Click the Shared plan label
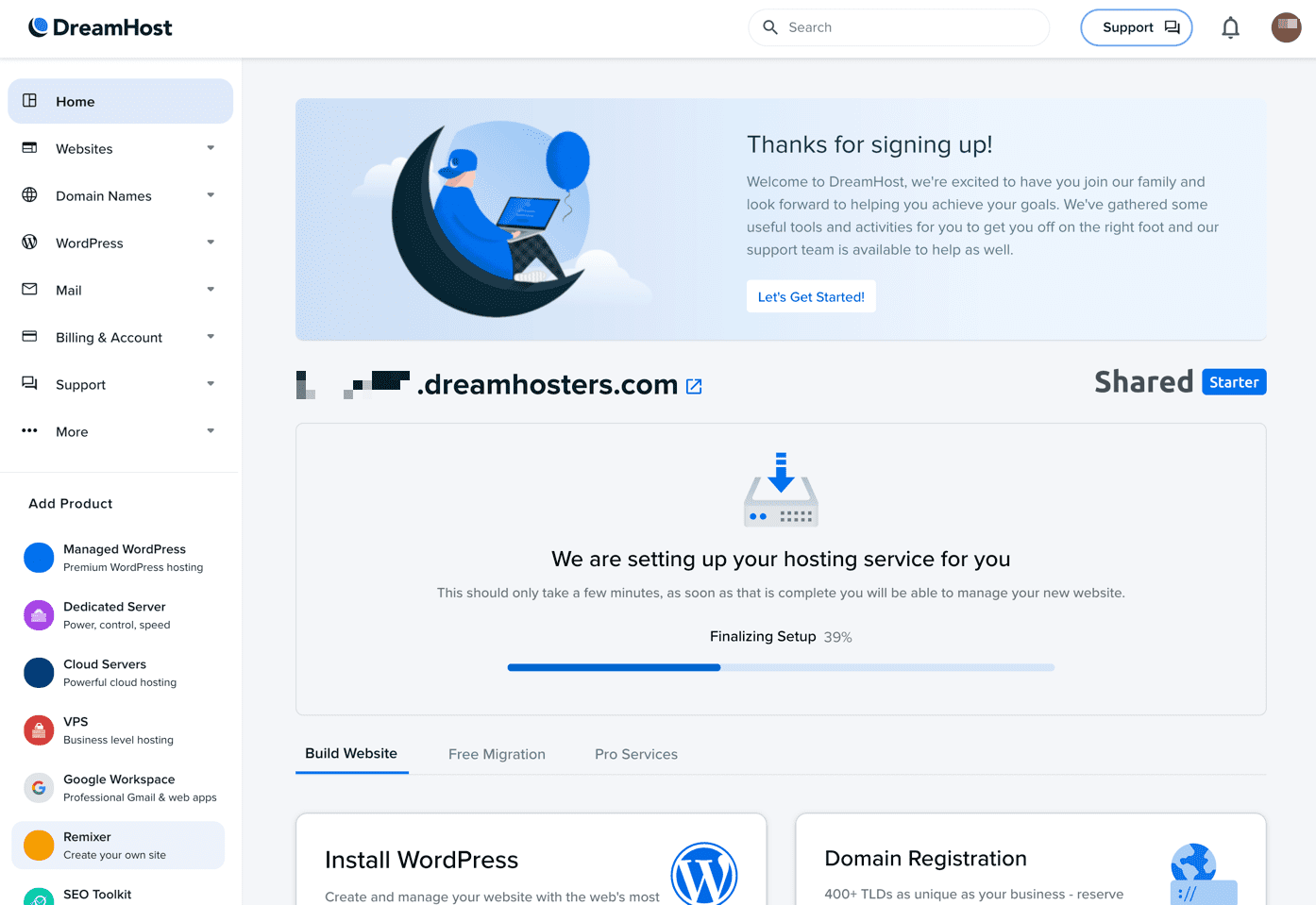The width and height of the screenshot is (1316, 905). [1143, 382]
